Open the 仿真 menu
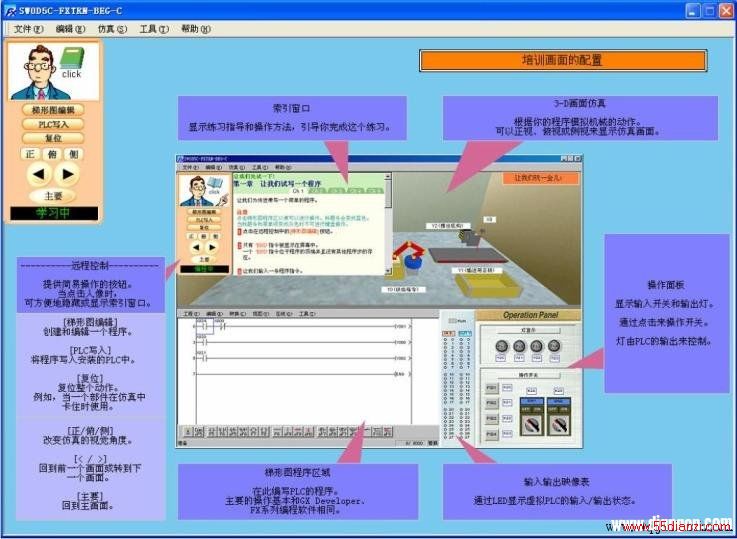 pos(112,29)
